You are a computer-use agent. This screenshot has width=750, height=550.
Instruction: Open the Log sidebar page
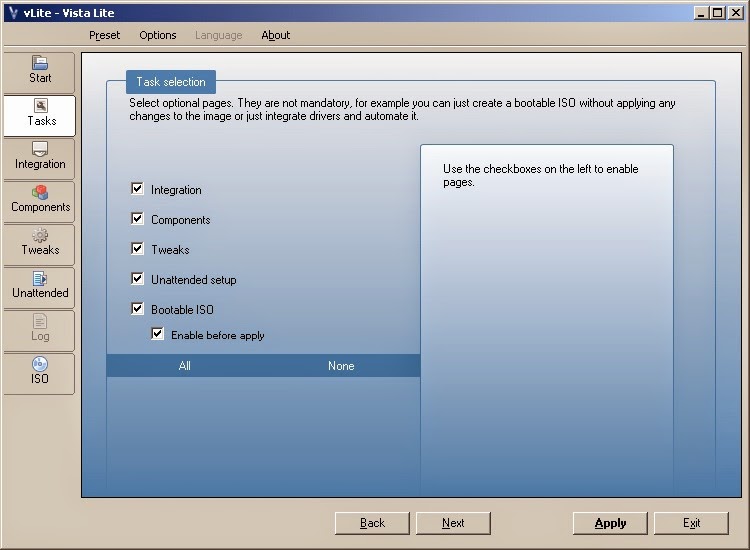point(39,330)
